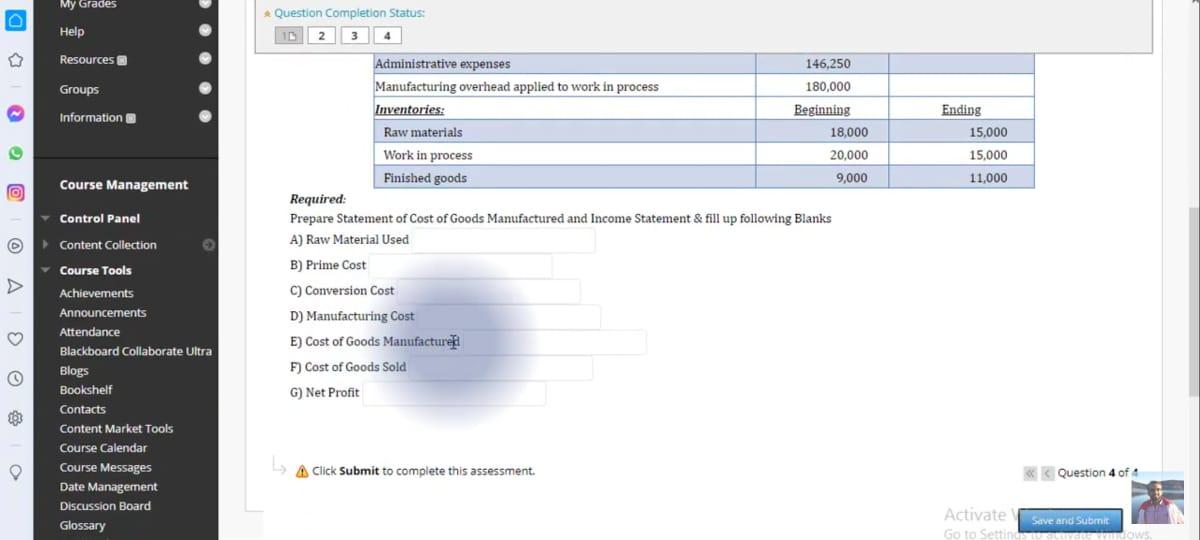Click the Raw materials ending value 15,000
Image resolution: width=1200 pixels, height=540 pixels.
(988, 132)
